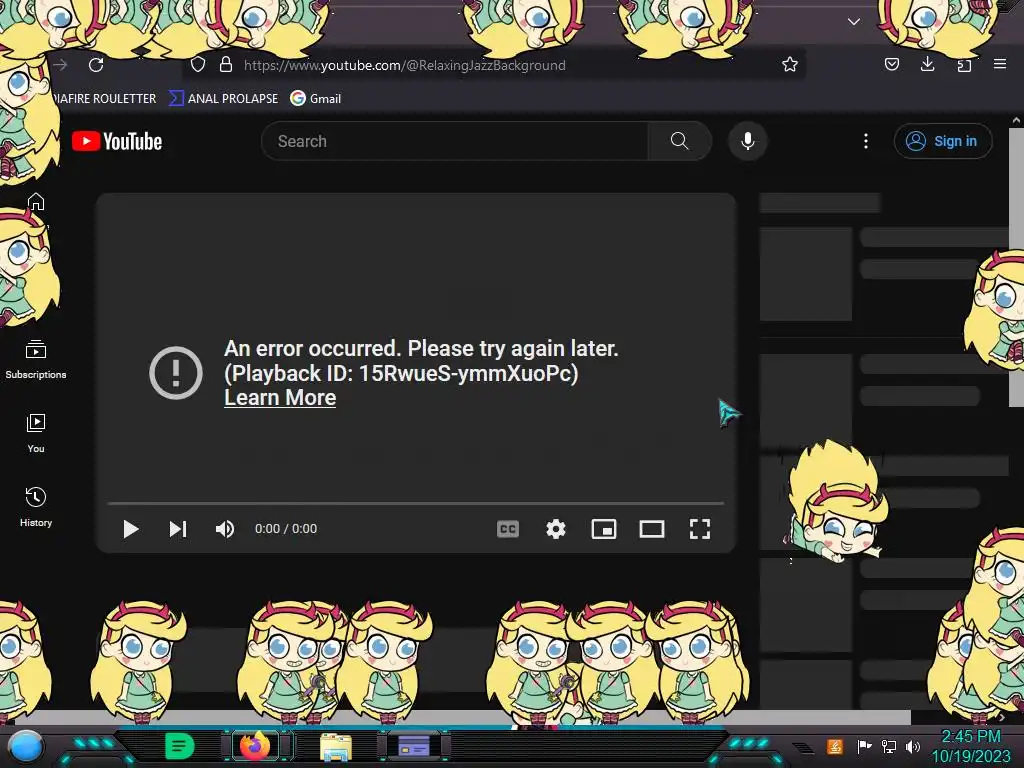The image size is (1024, 768).
Task: Open Subscriptions in the sidebar
Action: pos(36,360)
